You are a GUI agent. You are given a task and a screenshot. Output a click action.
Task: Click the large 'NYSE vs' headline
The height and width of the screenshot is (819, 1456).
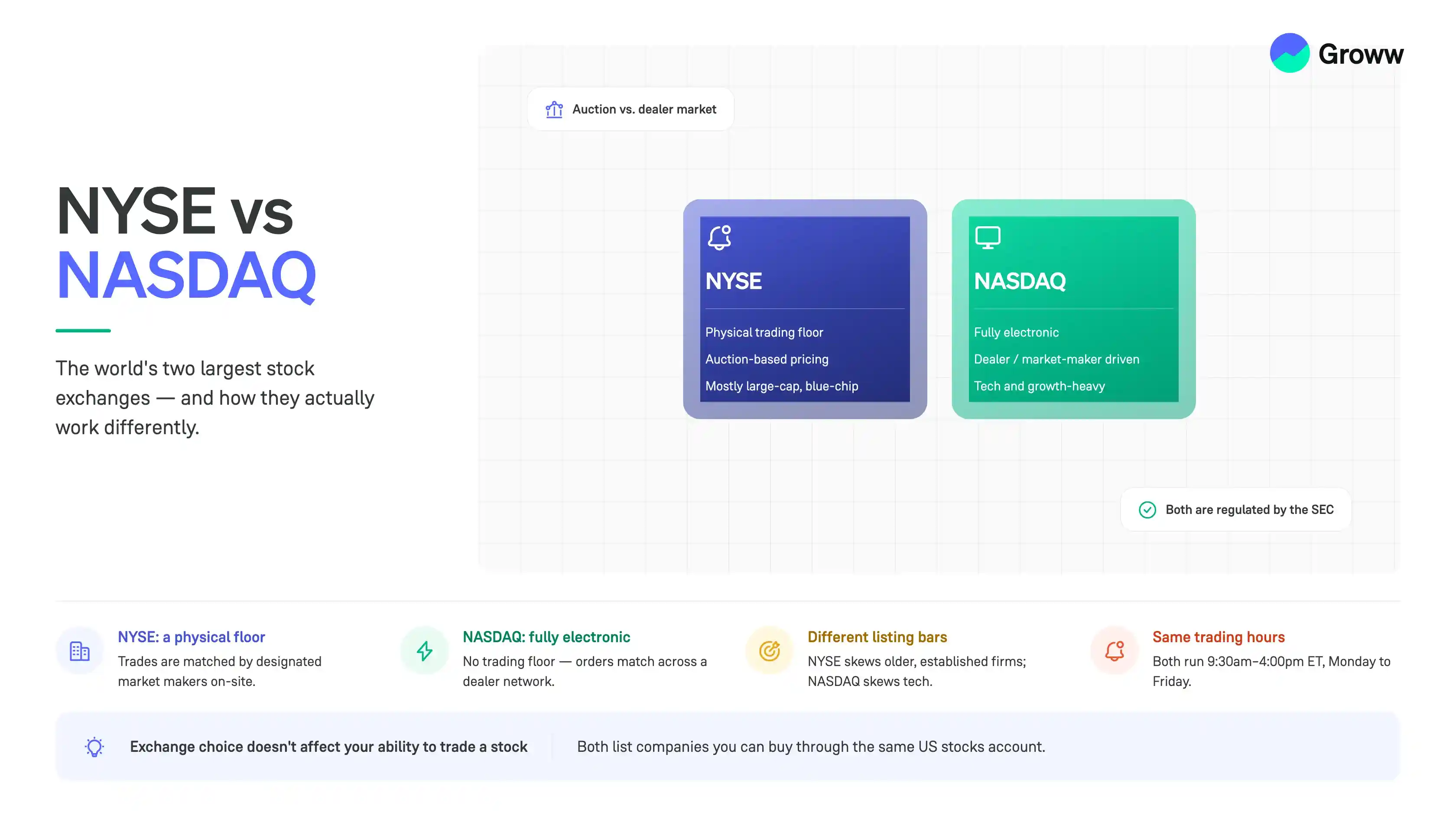tap(175, 211)
